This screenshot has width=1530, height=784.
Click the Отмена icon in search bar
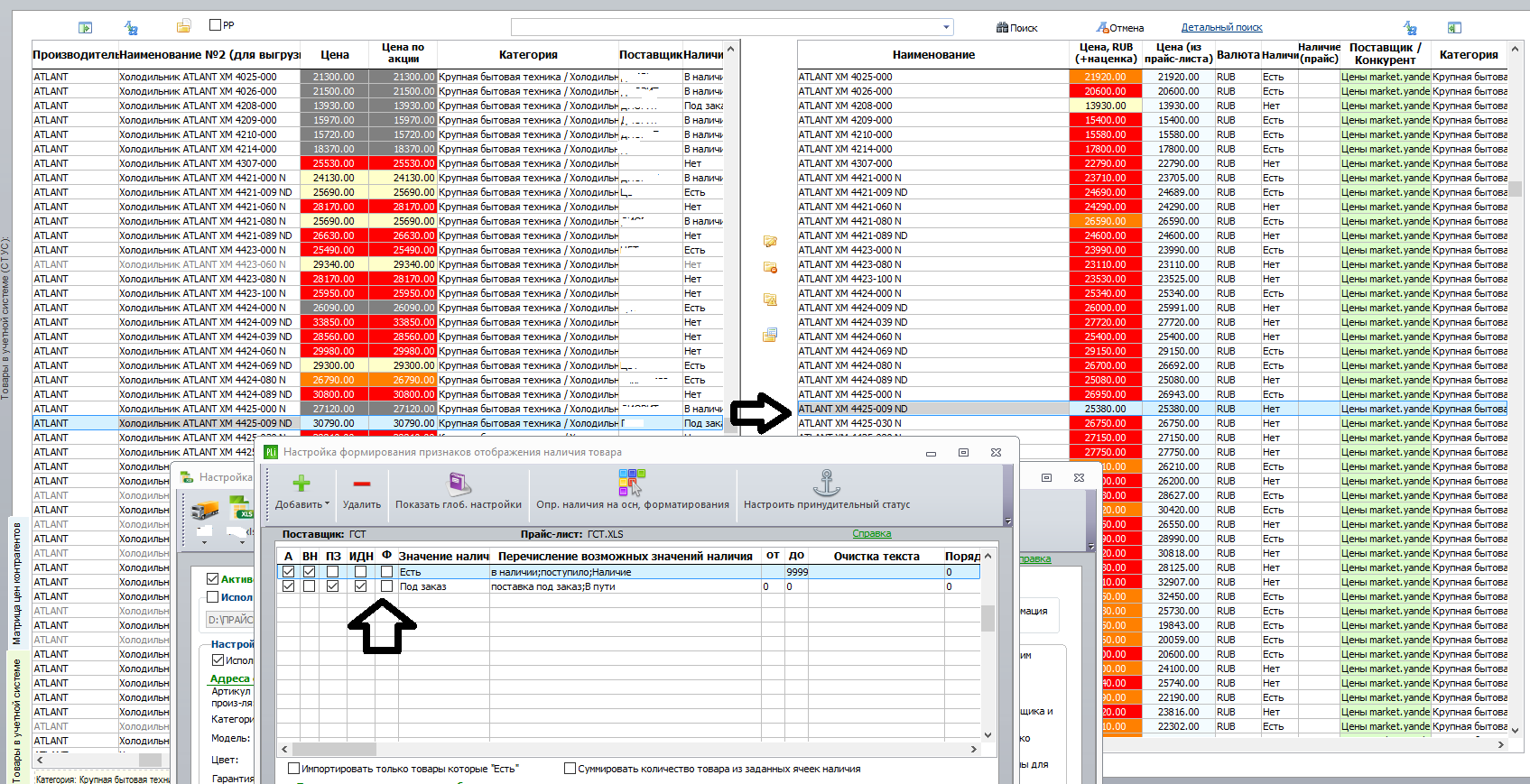pyautogui.click(x=1102, y=28)
